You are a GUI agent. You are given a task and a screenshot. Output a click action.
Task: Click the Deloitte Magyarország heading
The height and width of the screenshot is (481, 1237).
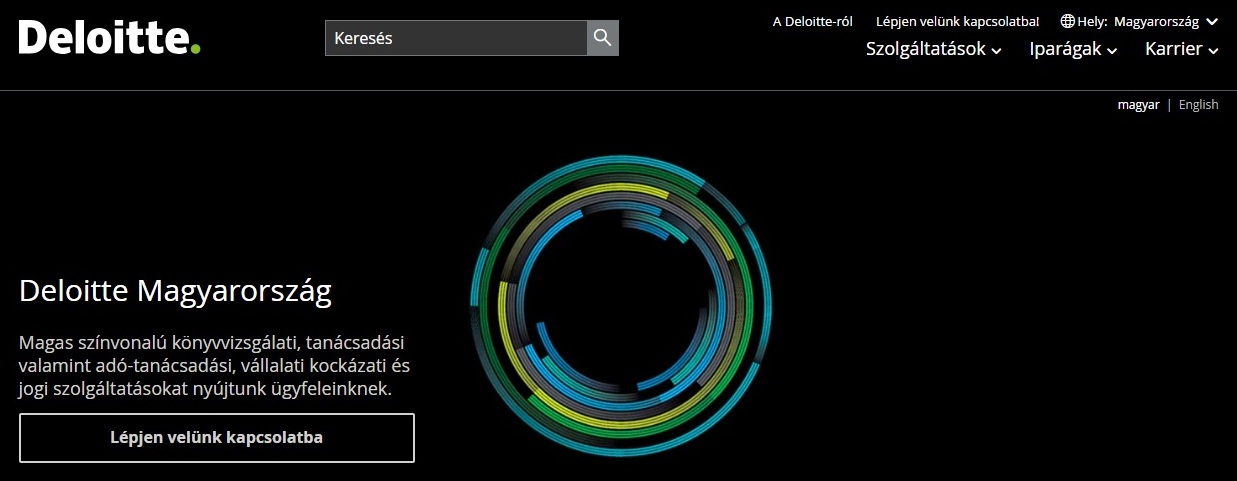[176, 292]
